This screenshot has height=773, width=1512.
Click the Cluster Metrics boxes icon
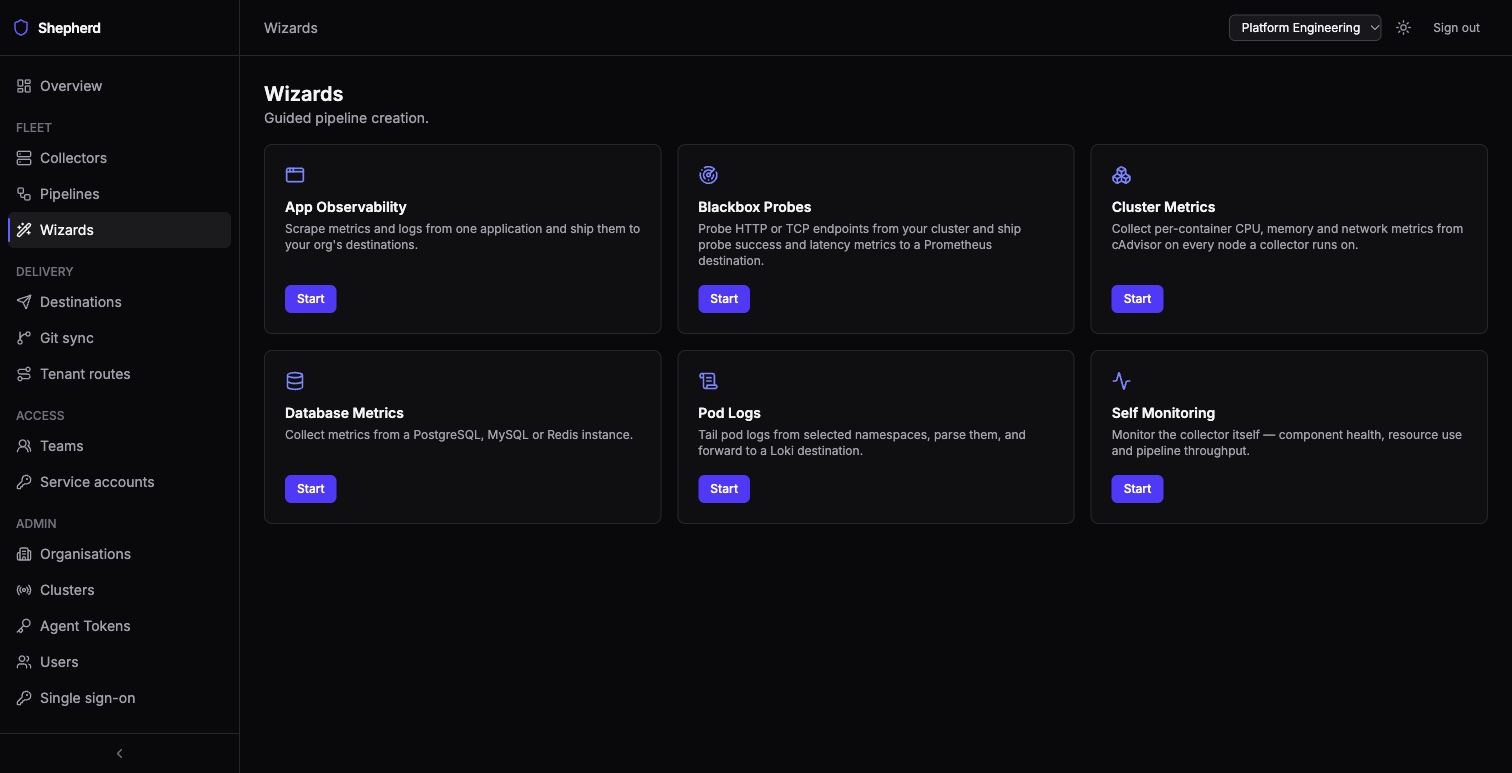click(x=1121, y=175)
